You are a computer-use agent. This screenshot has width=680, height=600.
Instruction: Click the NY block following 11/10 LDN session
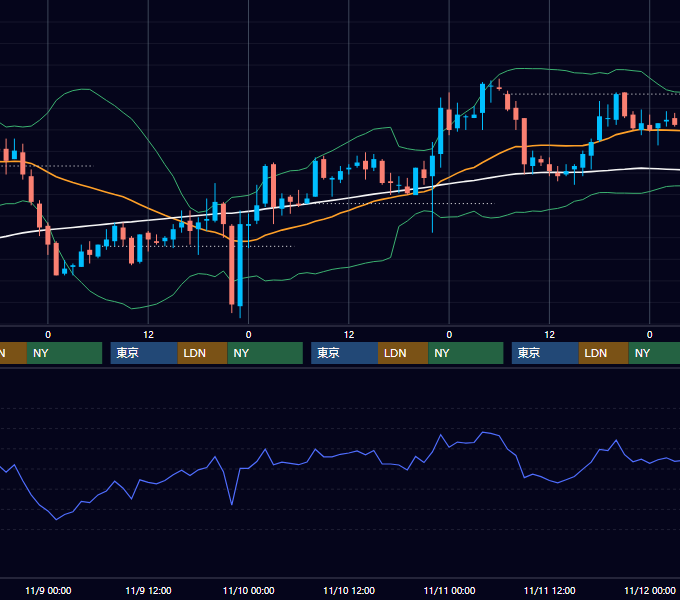[x=466, y=353]
